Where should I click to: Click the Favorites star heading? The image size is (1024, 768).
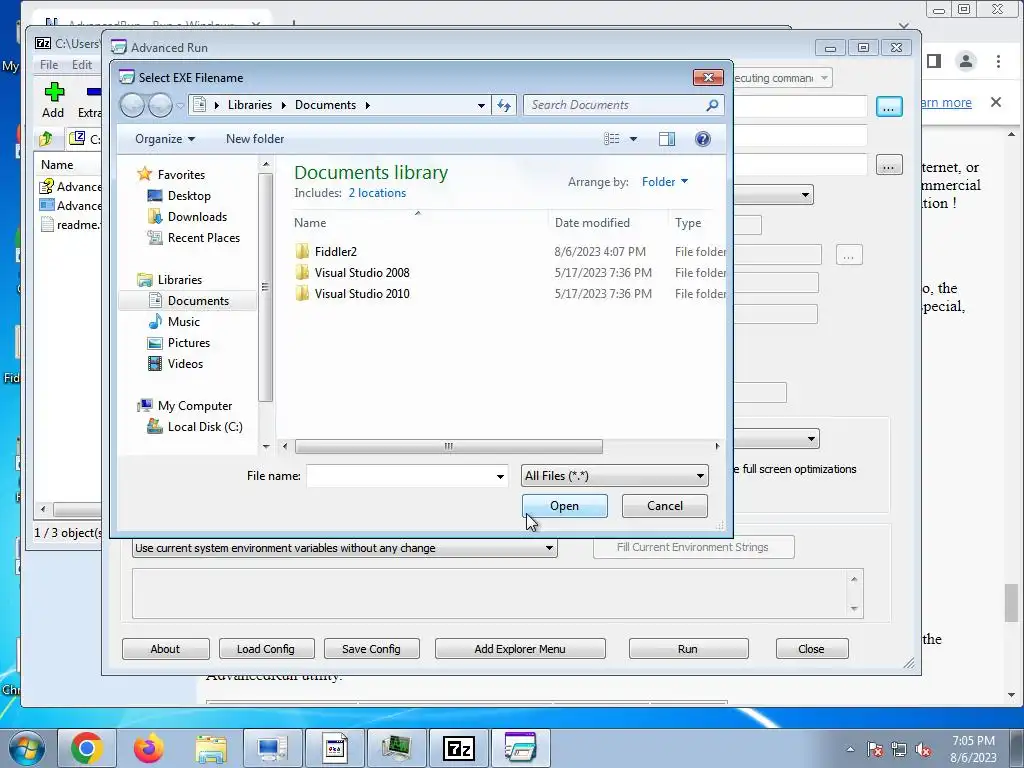coord(181,174)
